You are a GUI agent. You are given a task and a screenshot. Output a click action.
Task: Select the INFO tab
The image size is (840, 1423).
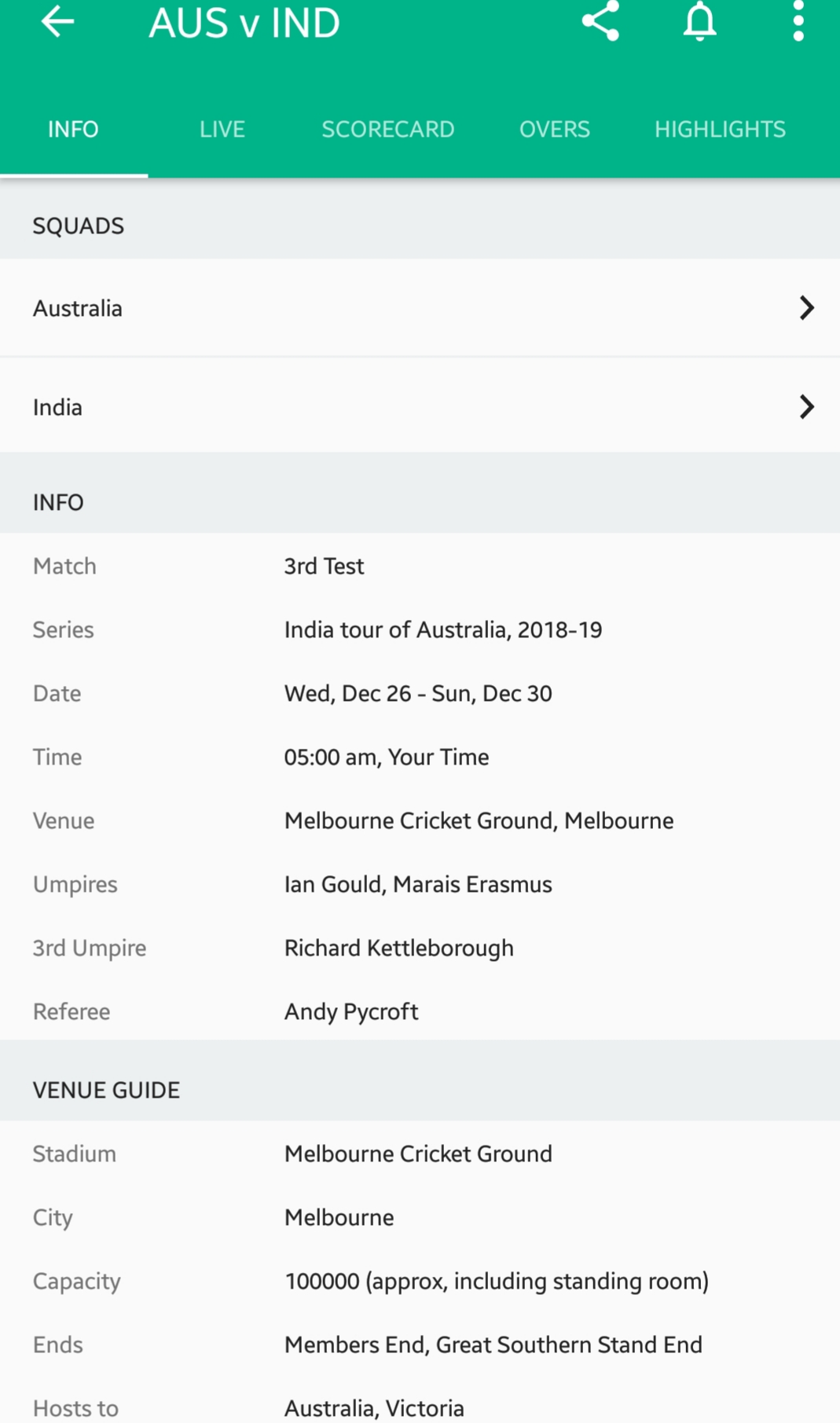(x=73, y=129)
